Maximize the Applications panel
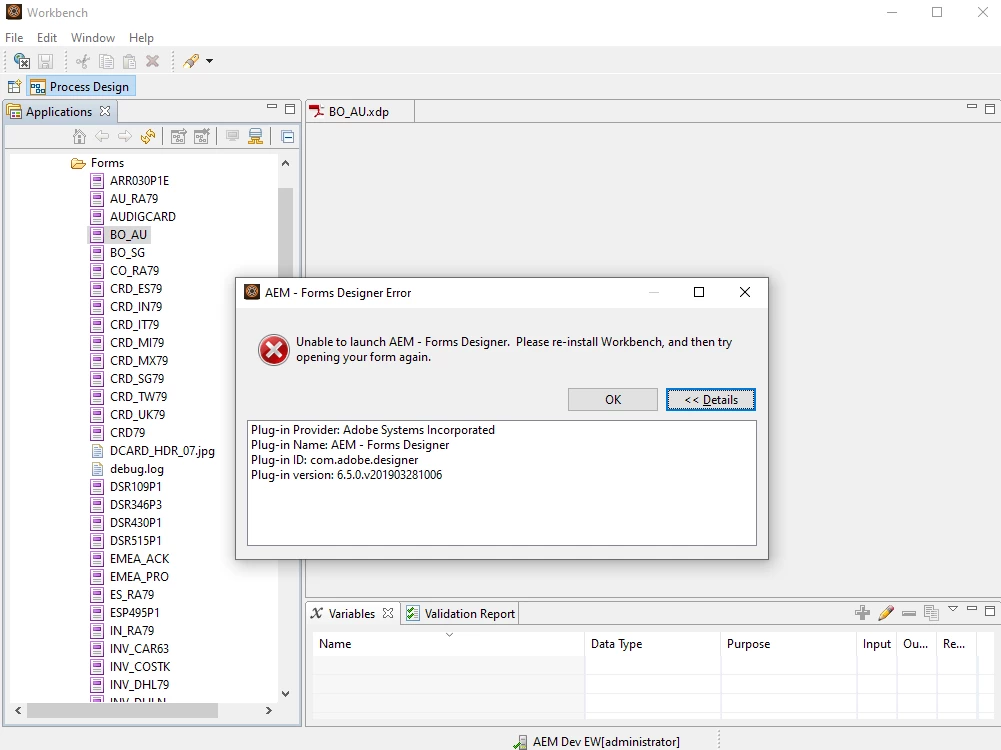Viewport: 1001px width, 750px height. 290,109
